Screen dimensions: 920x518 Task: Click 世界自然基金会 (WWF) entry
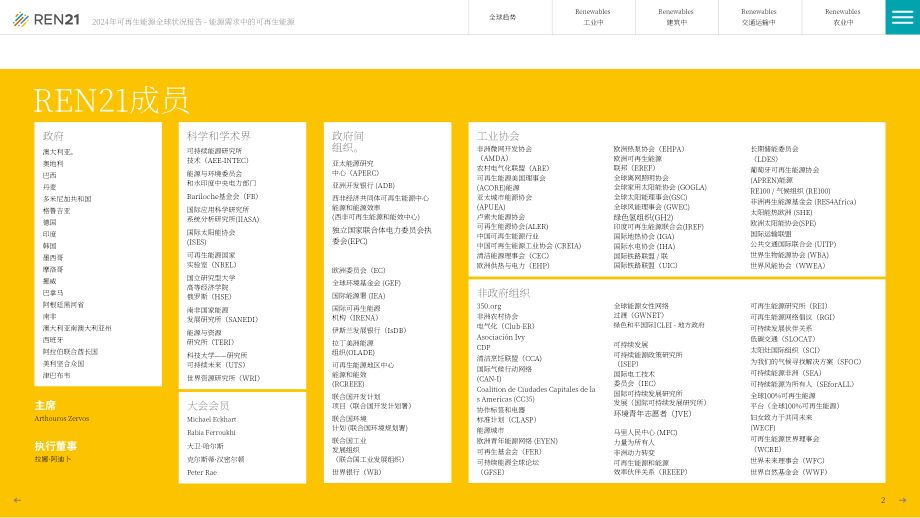coord(788,472)
